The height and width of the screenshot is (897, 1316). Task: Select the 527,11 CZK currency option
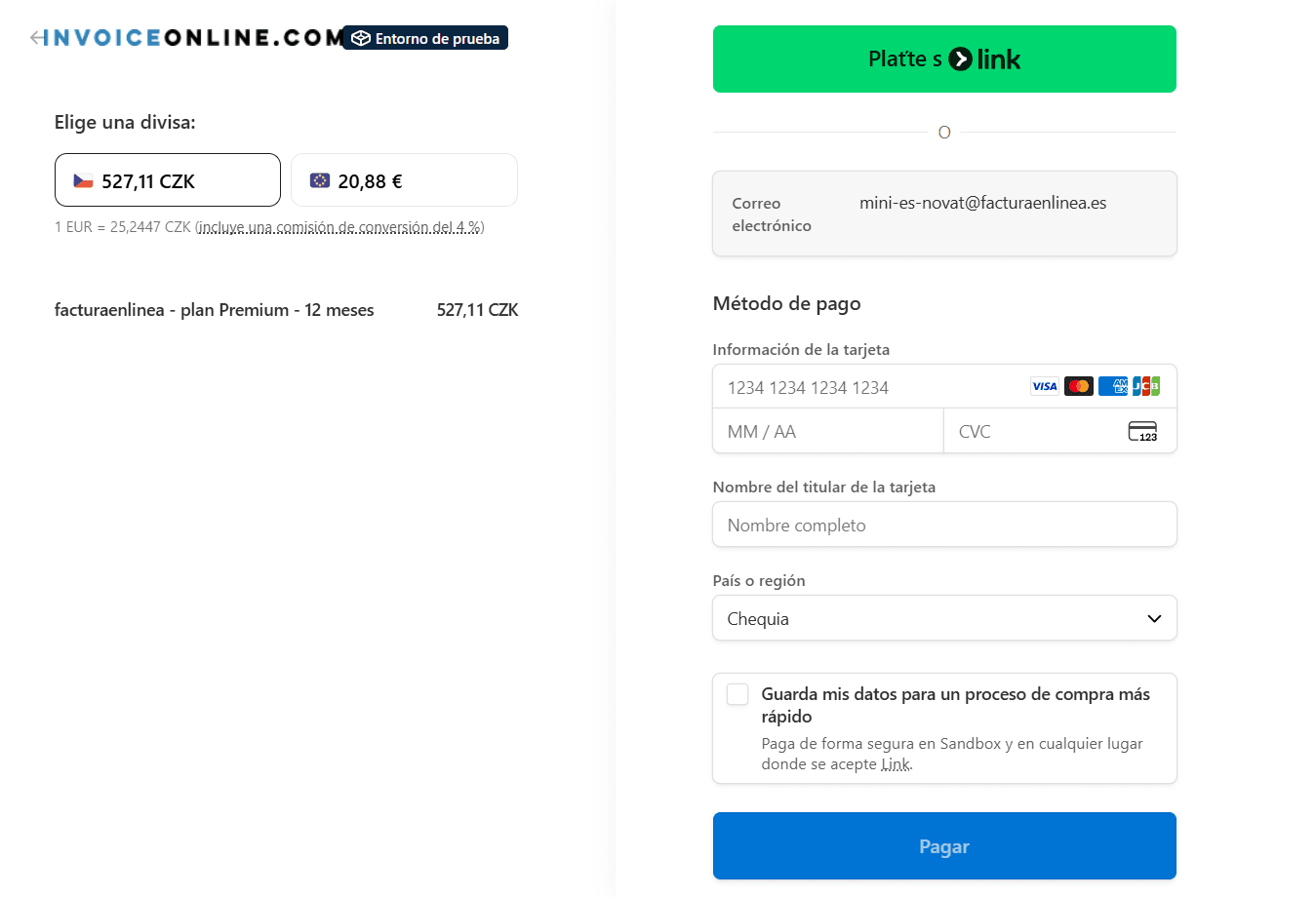click(168, 179)
